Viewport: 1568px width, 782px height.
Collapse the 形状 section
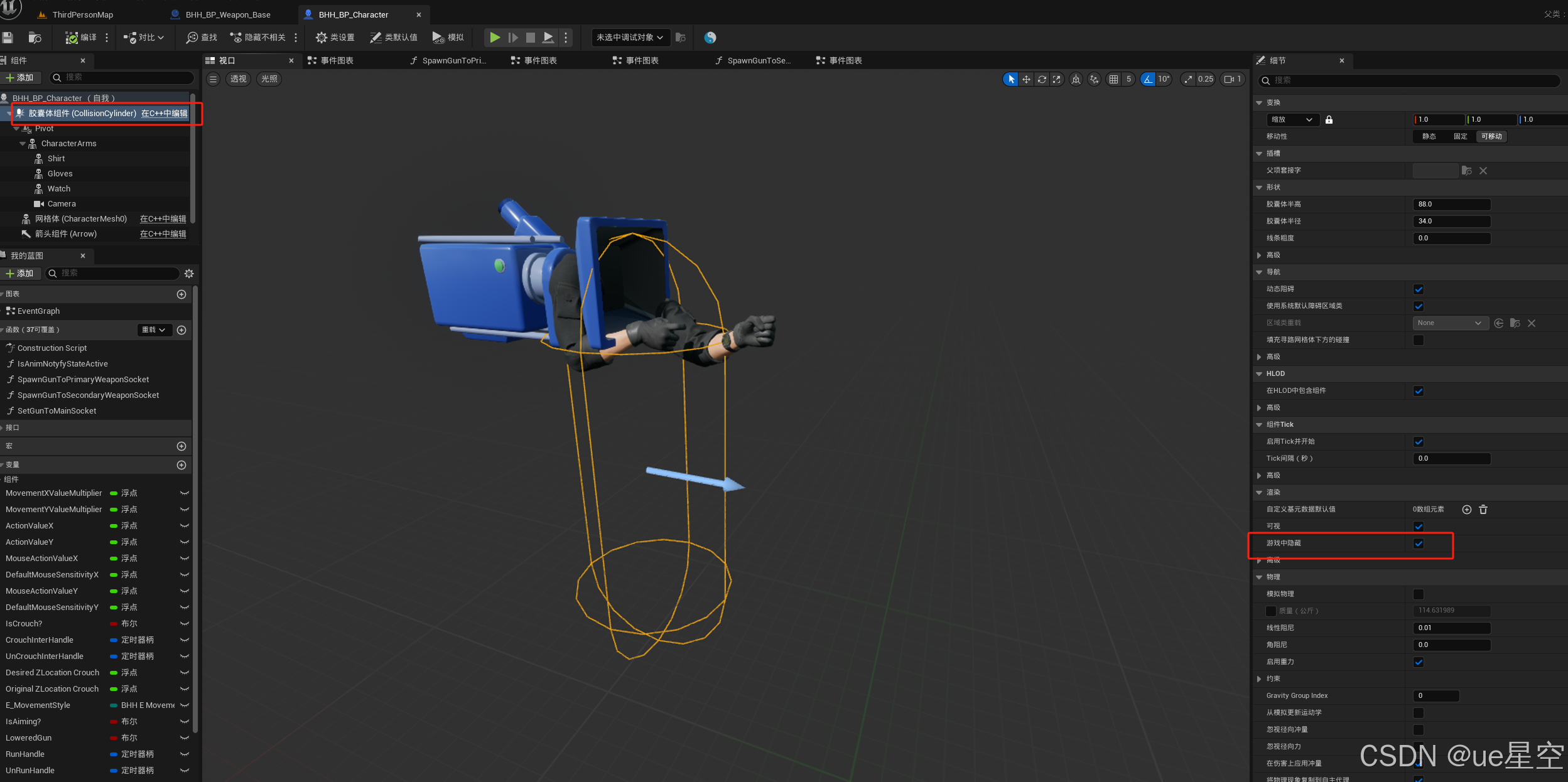pos(1259,188)
